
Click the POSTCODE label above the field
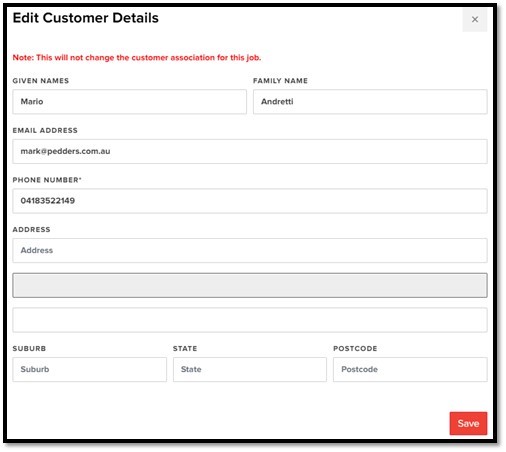pyautogui.click(x=355, y=349)
